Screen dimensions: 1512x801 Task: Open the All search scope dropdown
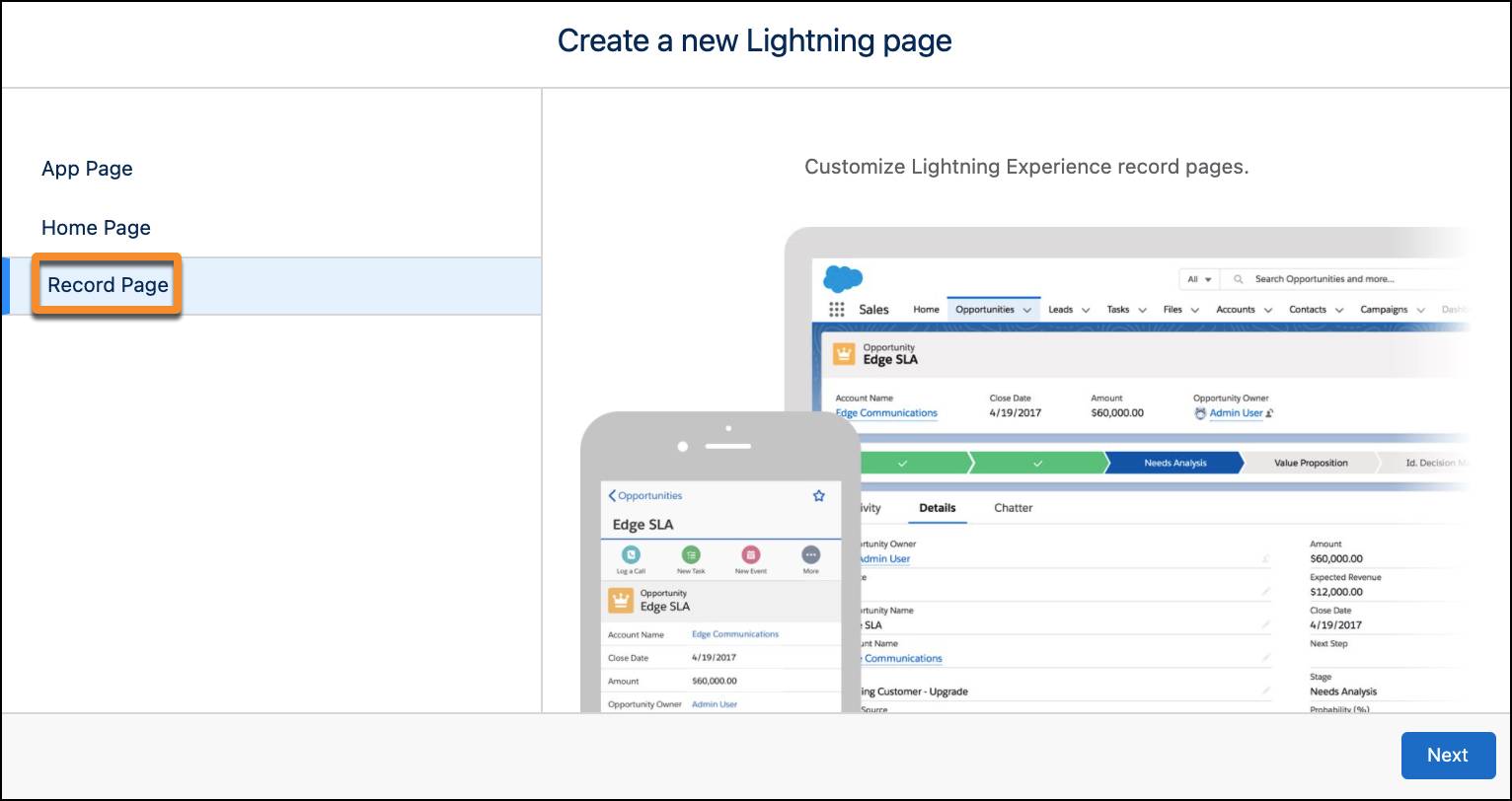pos(1197,279)
